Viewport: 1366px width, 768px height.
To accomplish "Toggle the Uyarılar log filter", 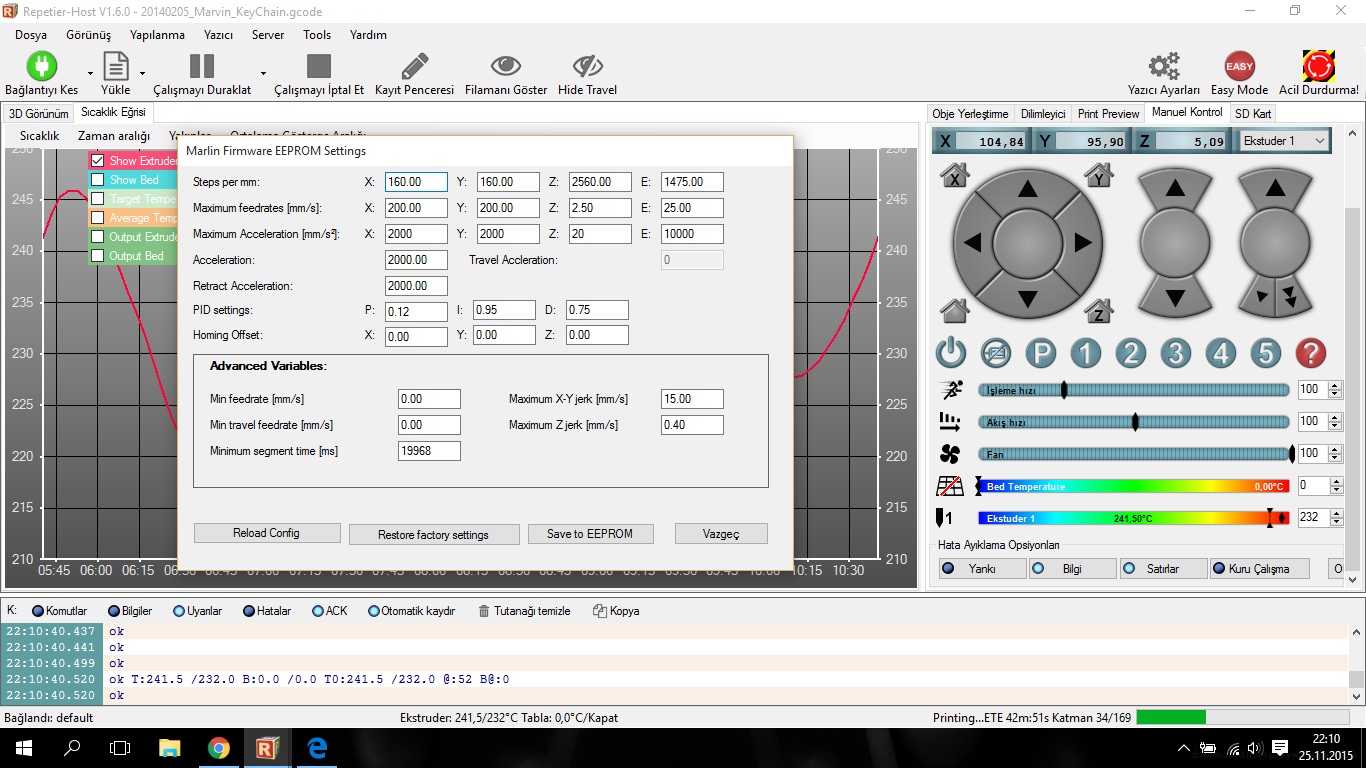I will (197, 611).
